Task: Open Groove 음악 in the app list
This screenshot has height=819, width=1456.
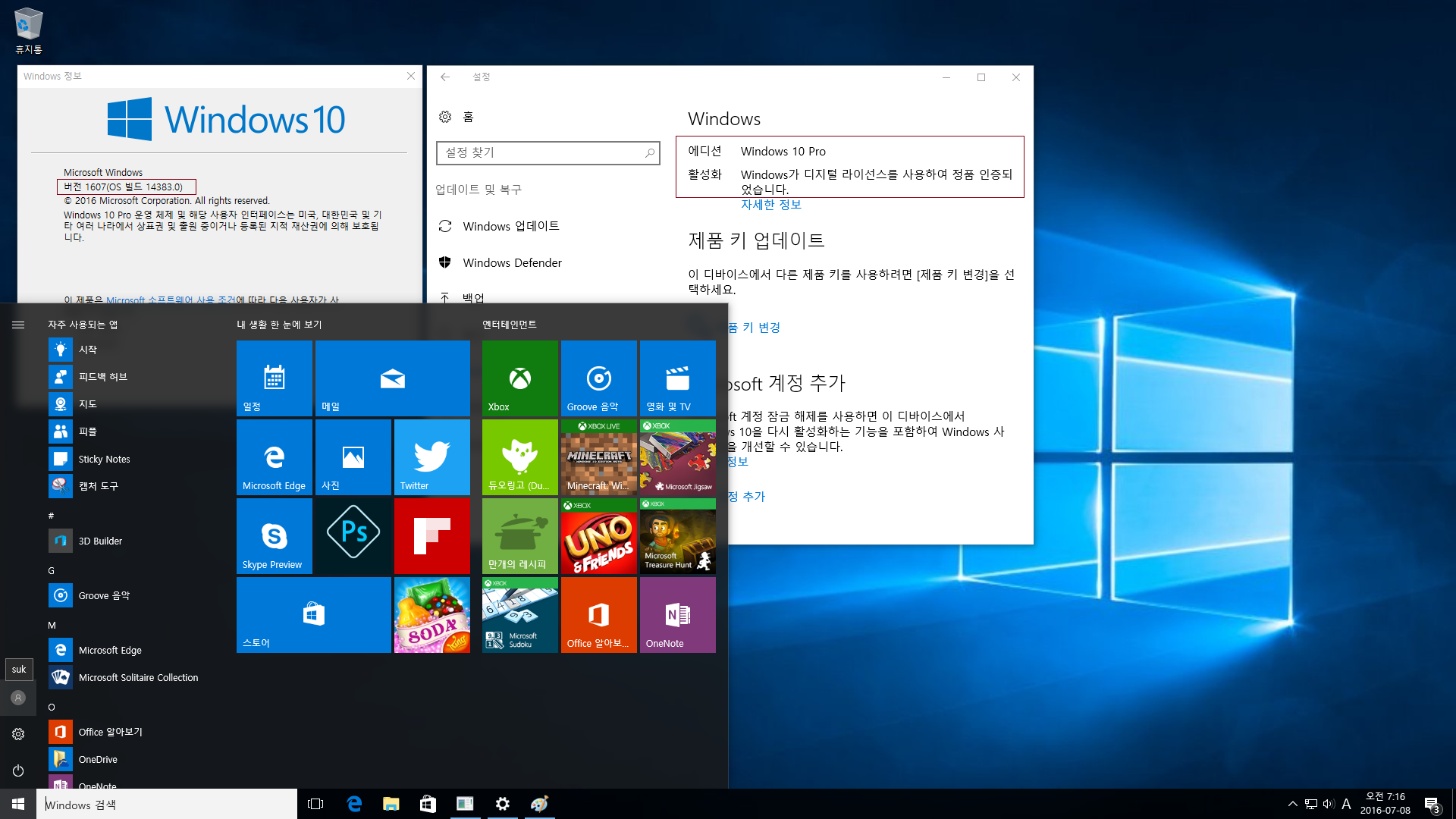Action: coord(132,595)
